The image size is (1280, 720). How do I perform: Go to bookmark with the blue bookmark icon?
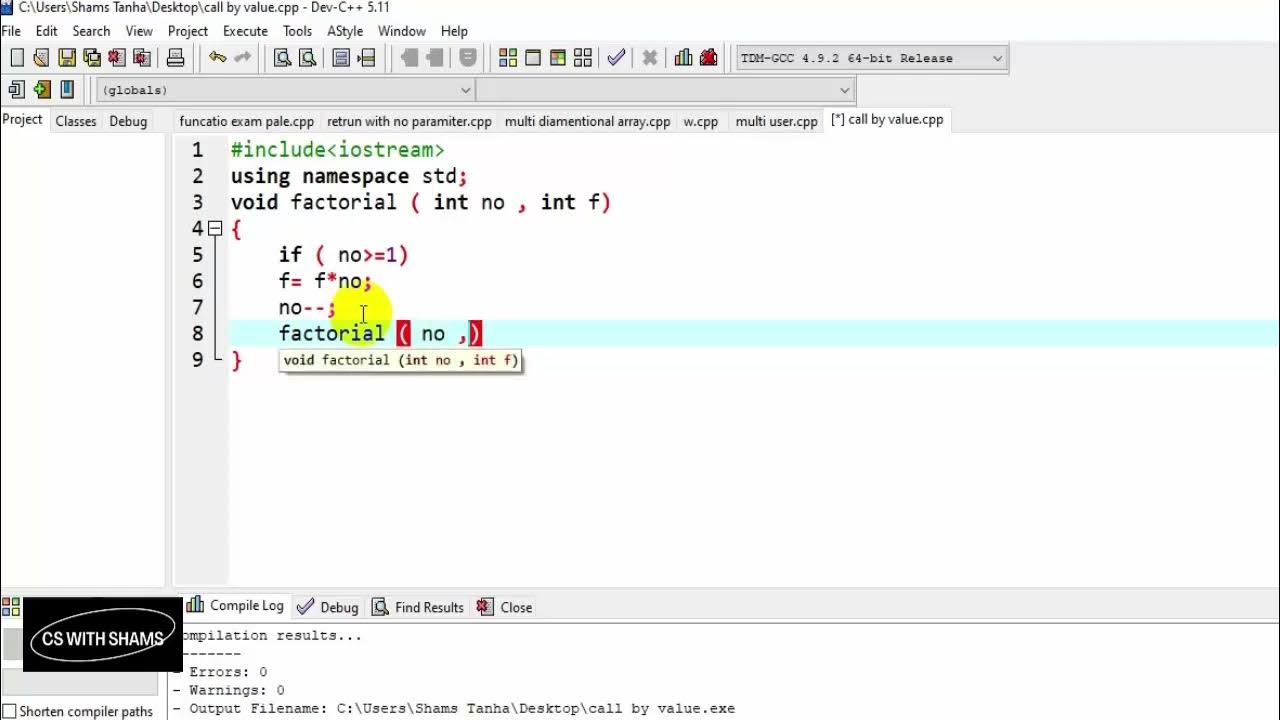(67, 90)
